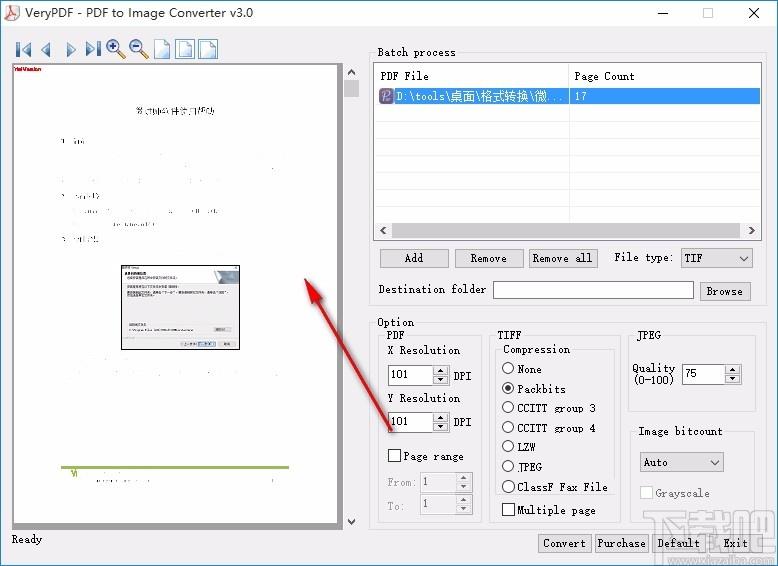778x566 pixels.
Task: Click the X Resolution value field
Action: (411, 375)
